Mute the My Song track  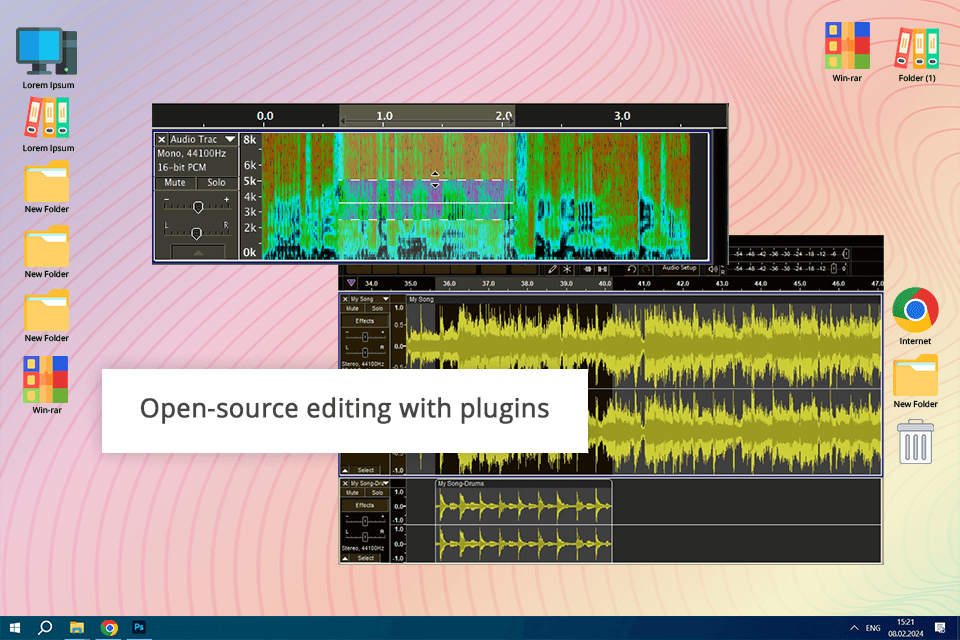pyautogui.click(x=352, y=309)
